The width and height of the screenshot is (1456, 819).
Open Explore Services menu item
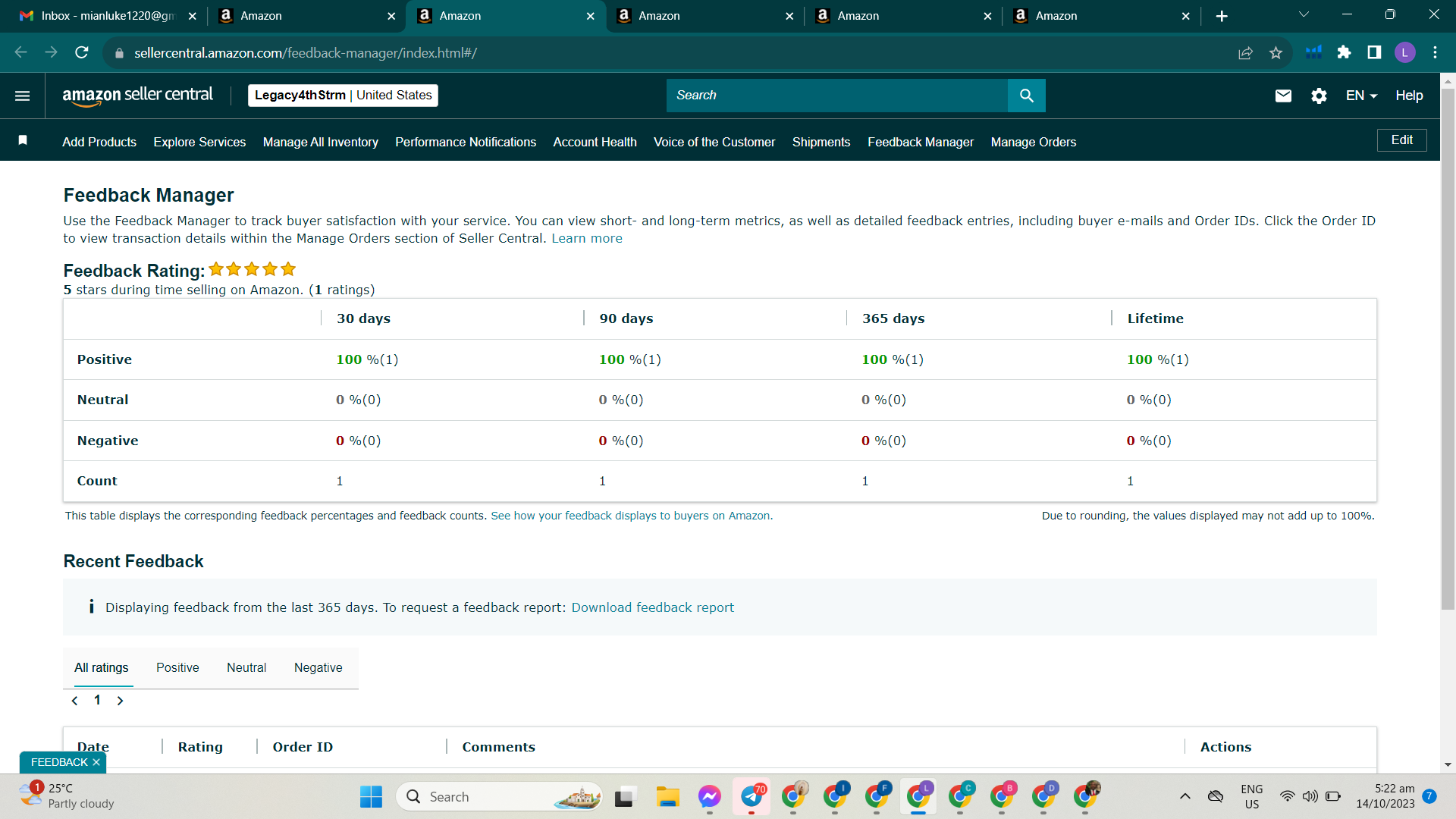click(x=199, y=142)
